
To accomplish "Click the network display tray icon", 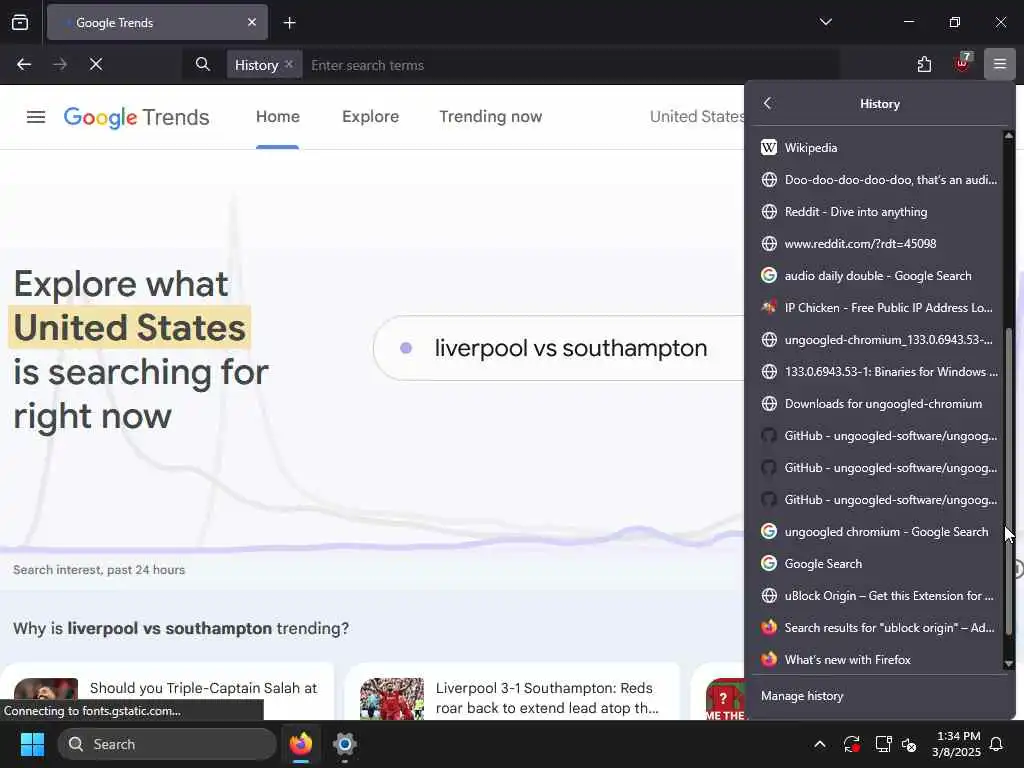I will click(883, 744).
